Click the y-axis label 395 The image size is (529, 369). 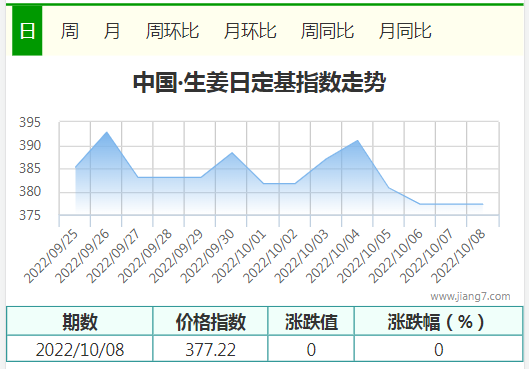click(x=30, y=122)
